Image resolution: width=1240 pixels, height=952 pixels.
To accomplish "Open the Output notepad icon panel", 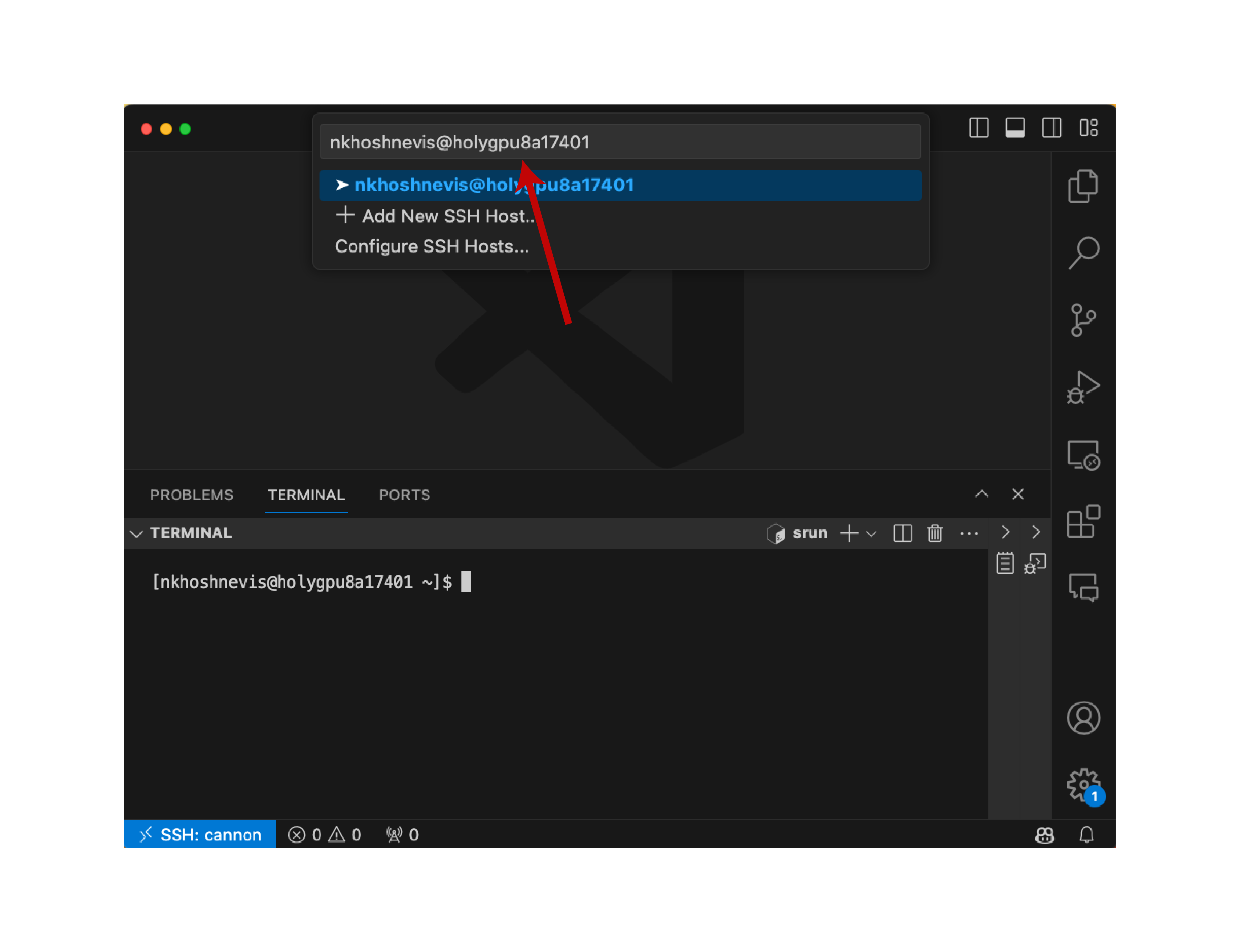I will (x=1005, y=563).
